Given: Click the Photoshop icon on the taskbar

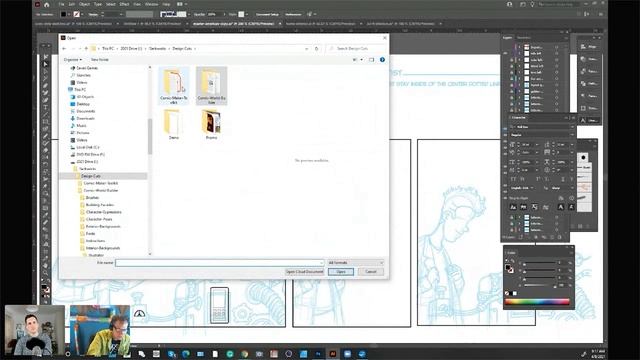Looking at the screenshot, I should click(x=318, y=354).
